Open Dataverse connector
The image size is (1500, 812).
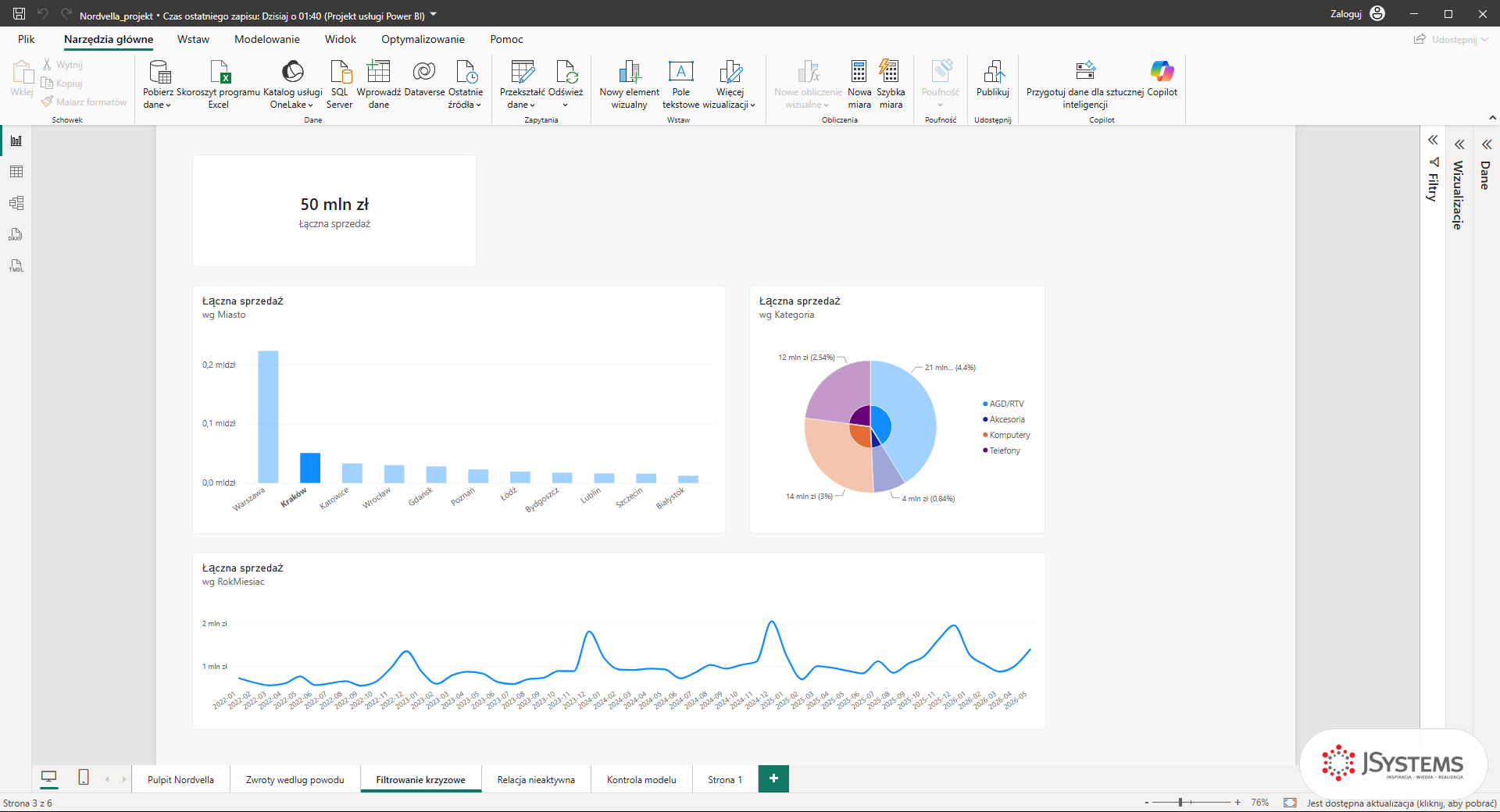[424, 79]
